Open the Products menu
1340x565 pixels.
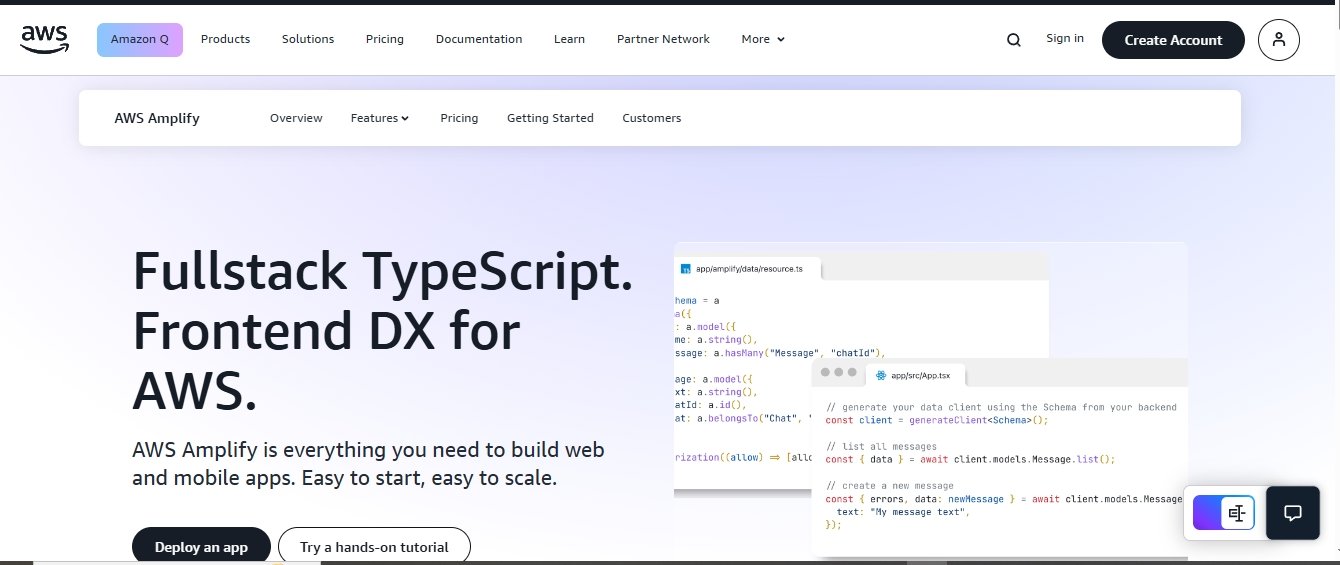pos(225,39)
